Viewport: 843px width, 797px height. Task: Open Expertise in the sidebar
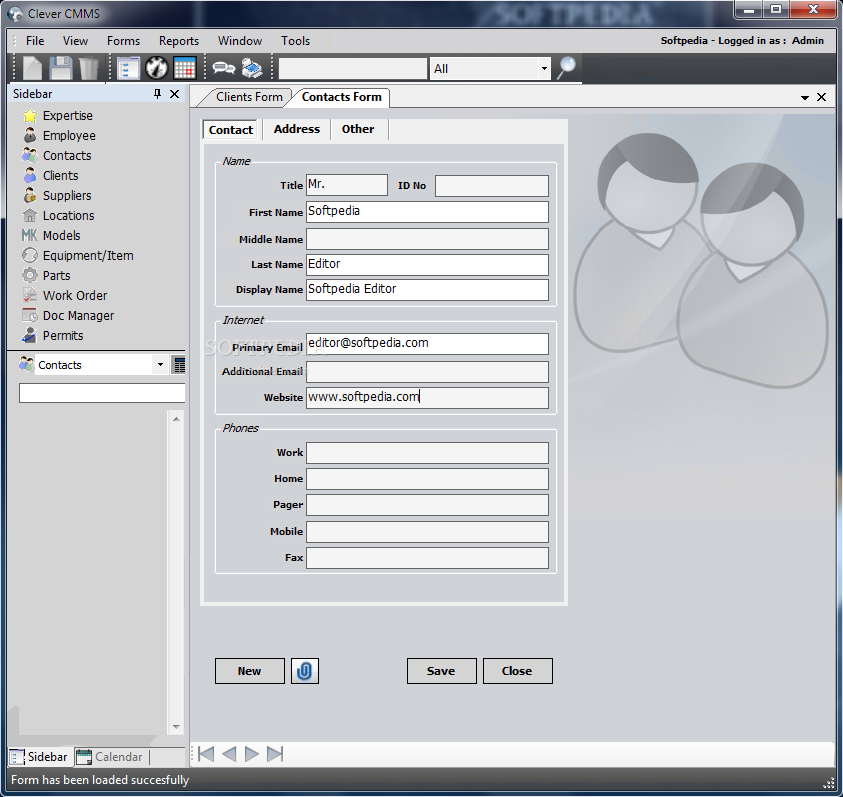[x=68, y=116]
